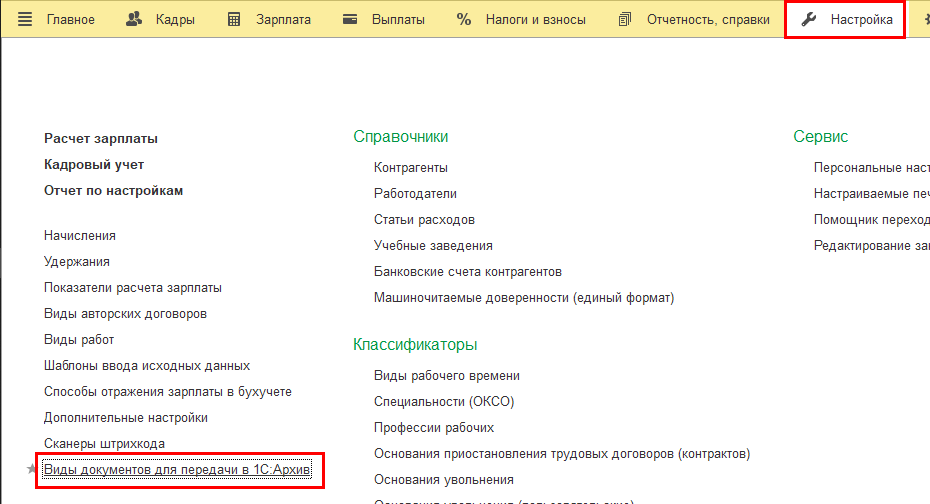Viewport: 930px width, 504px height.
Task: Open Основания увольнения classifier
Action: [443, 480]
